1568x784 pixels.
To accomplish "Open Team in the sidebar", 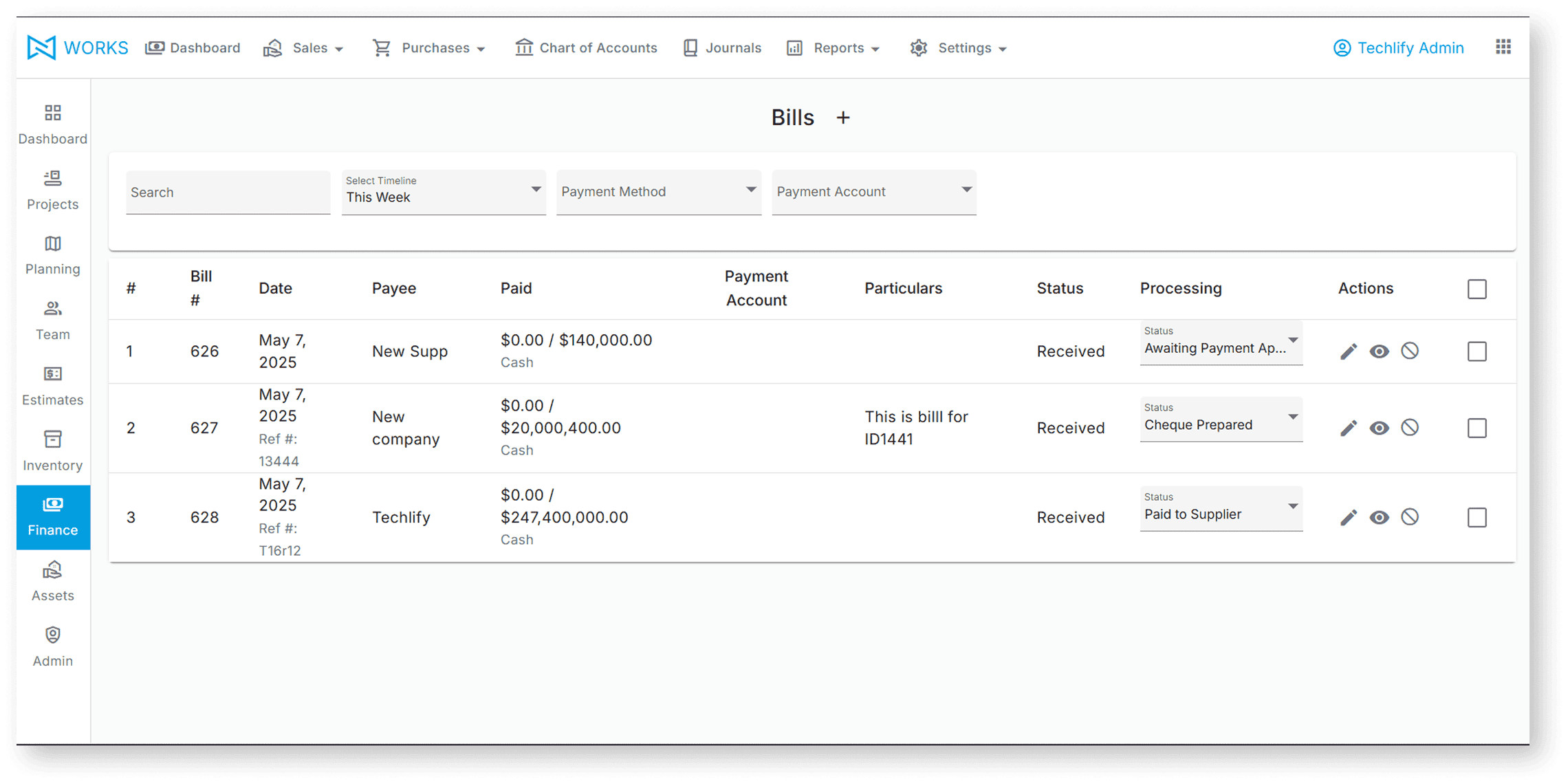I will [x=53, y=320].
